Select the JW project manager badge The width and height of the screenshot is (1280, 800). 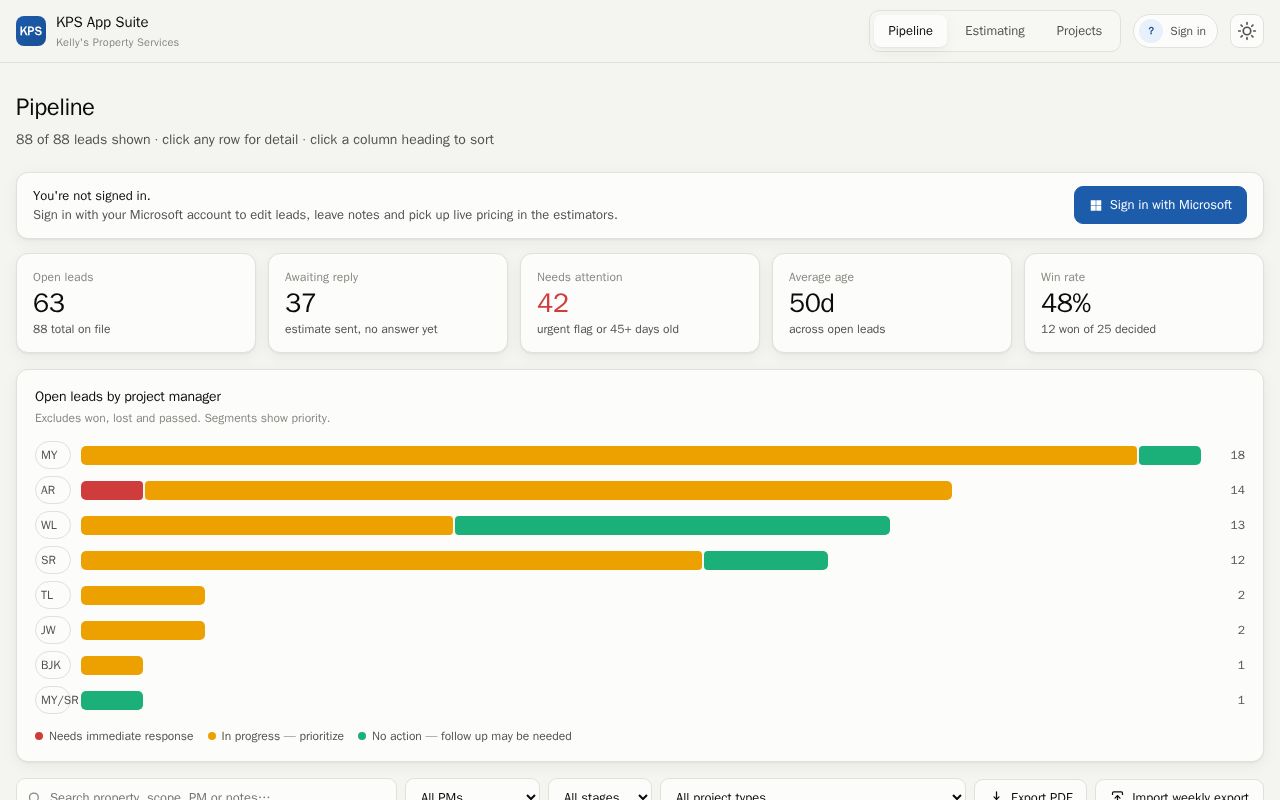tap(53, 630)
